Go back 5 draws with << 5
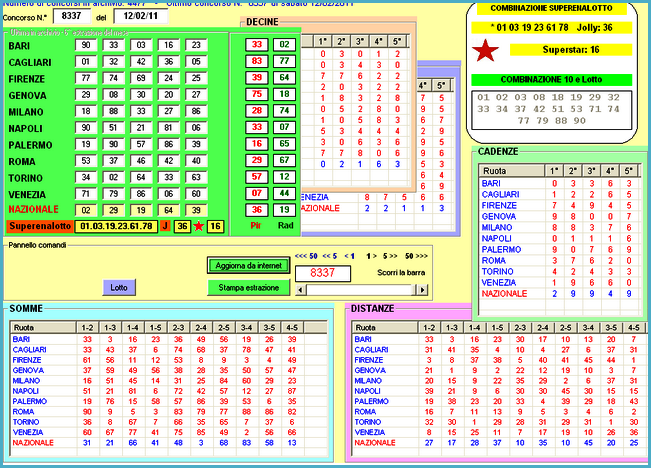The width and height of the screenshot is (651, 468). coord(330,256)
